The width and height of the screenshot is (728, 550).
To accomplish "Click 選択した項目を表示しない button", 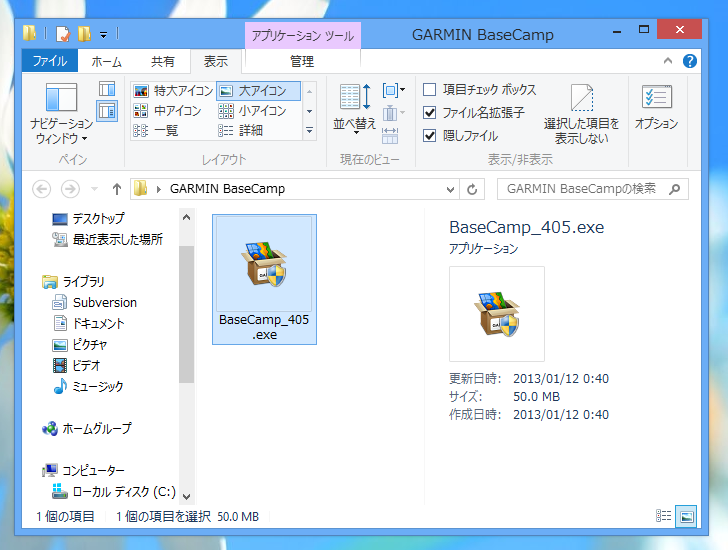I will [x=582, y=114].
